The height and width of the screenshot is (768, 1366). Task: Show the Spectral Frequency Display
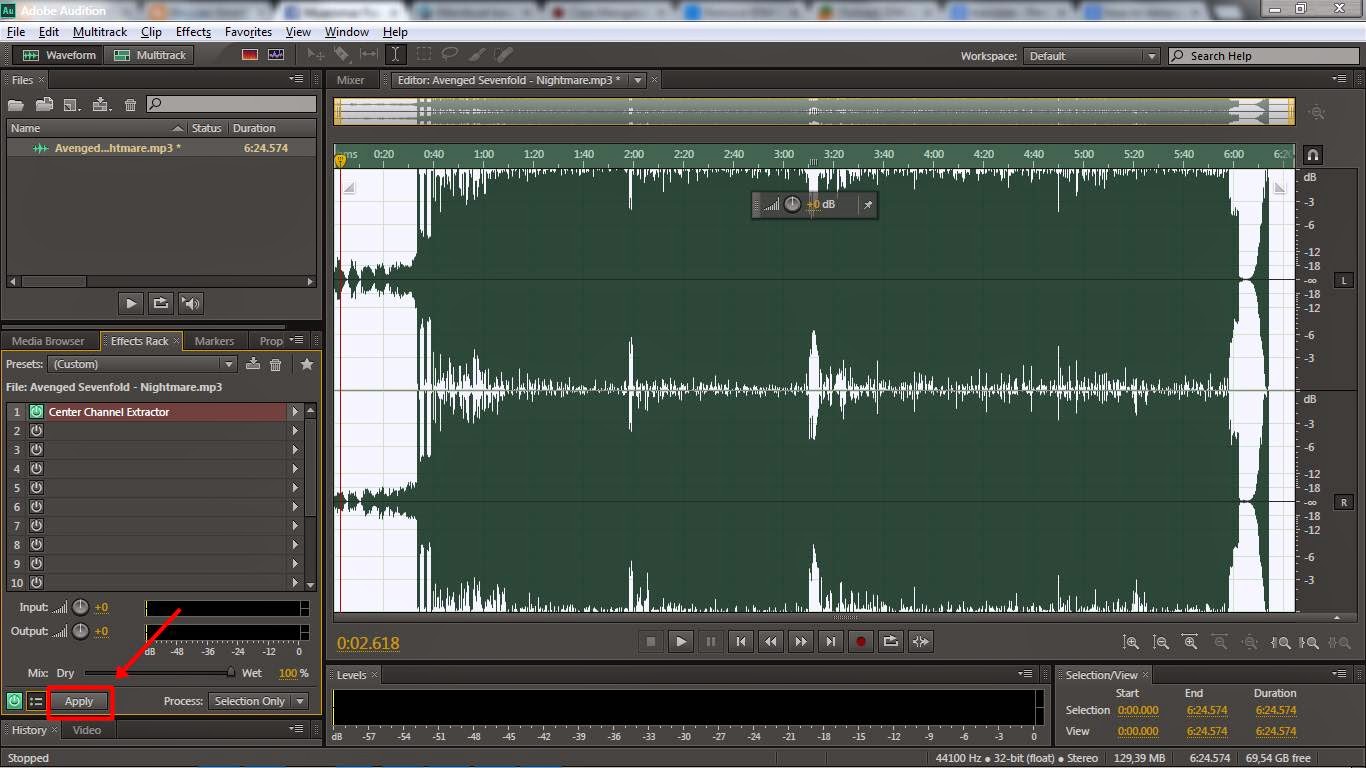pyautogui.click(x=250, y=55)
